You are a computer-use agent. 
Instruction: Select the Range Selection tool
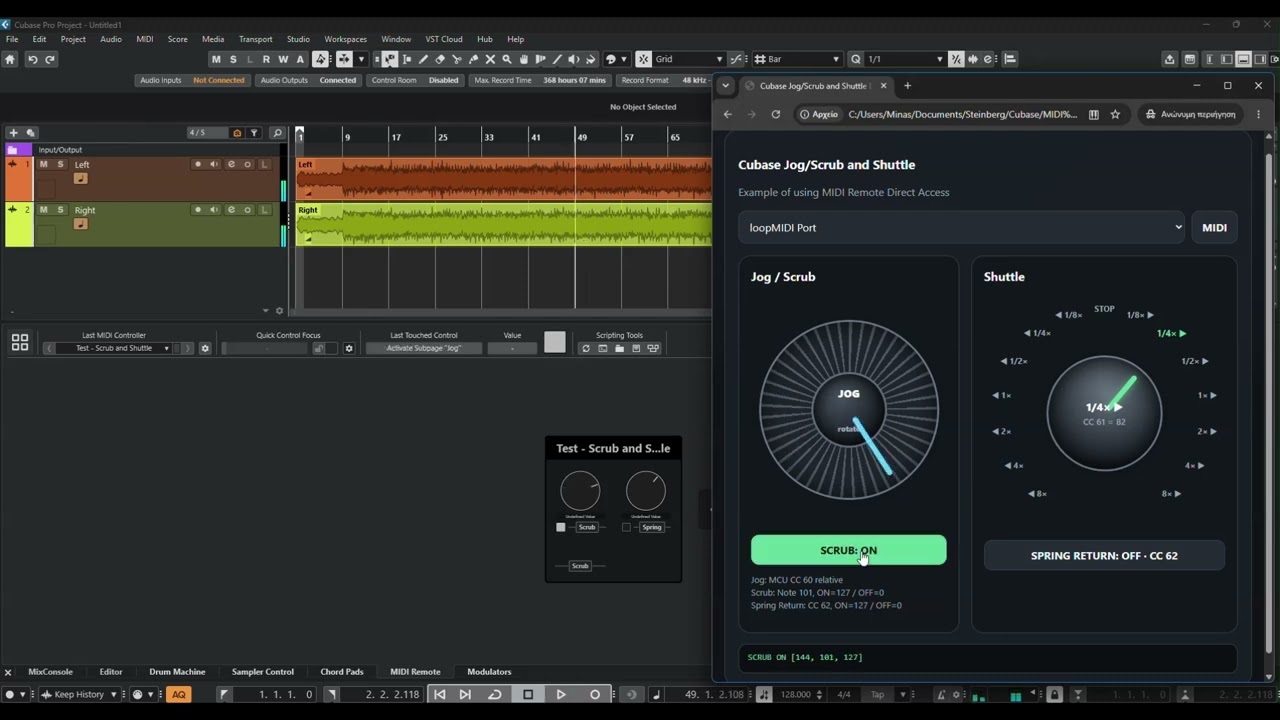click(406, 59)
